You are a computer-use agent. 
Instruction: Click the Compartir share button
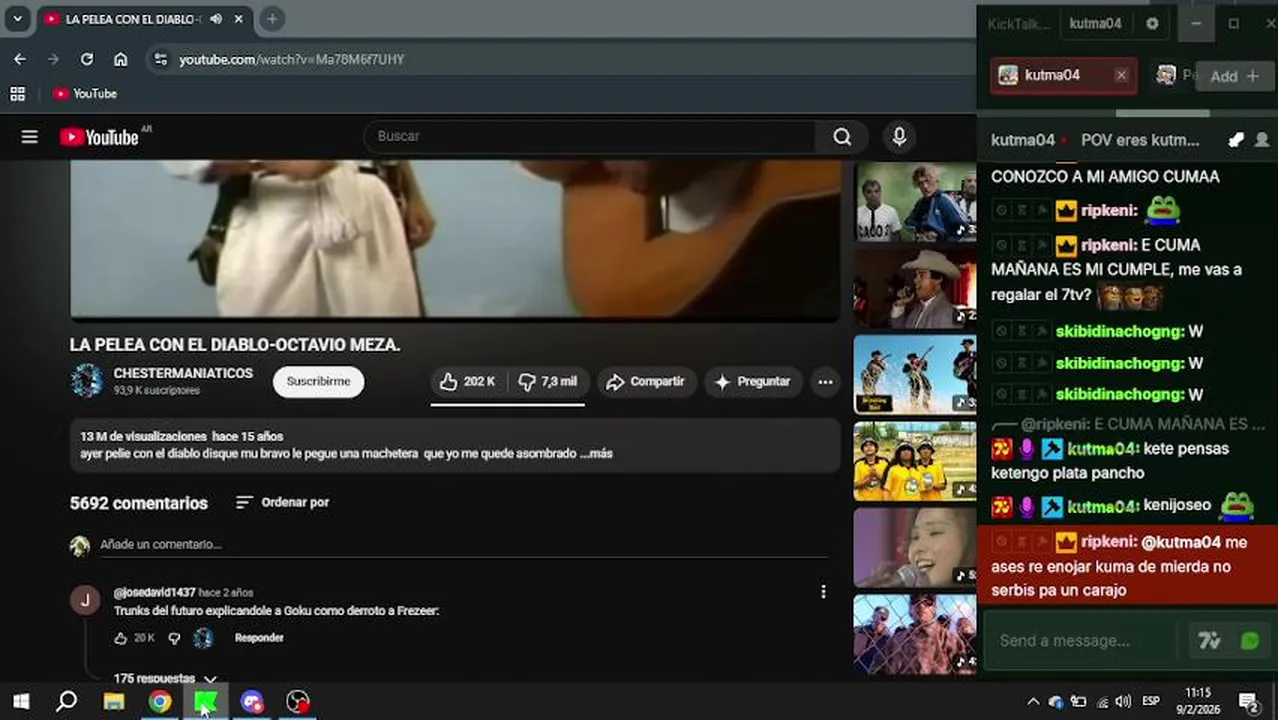pos(646,382)
